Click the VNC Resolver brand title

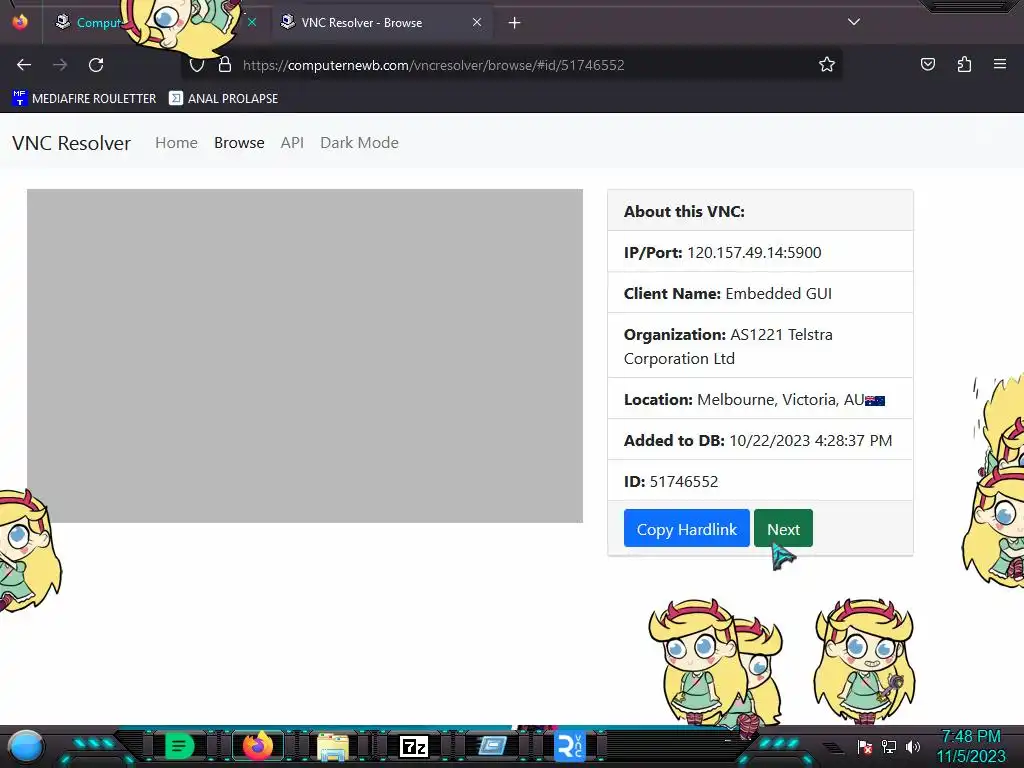(x=71, y=143)
